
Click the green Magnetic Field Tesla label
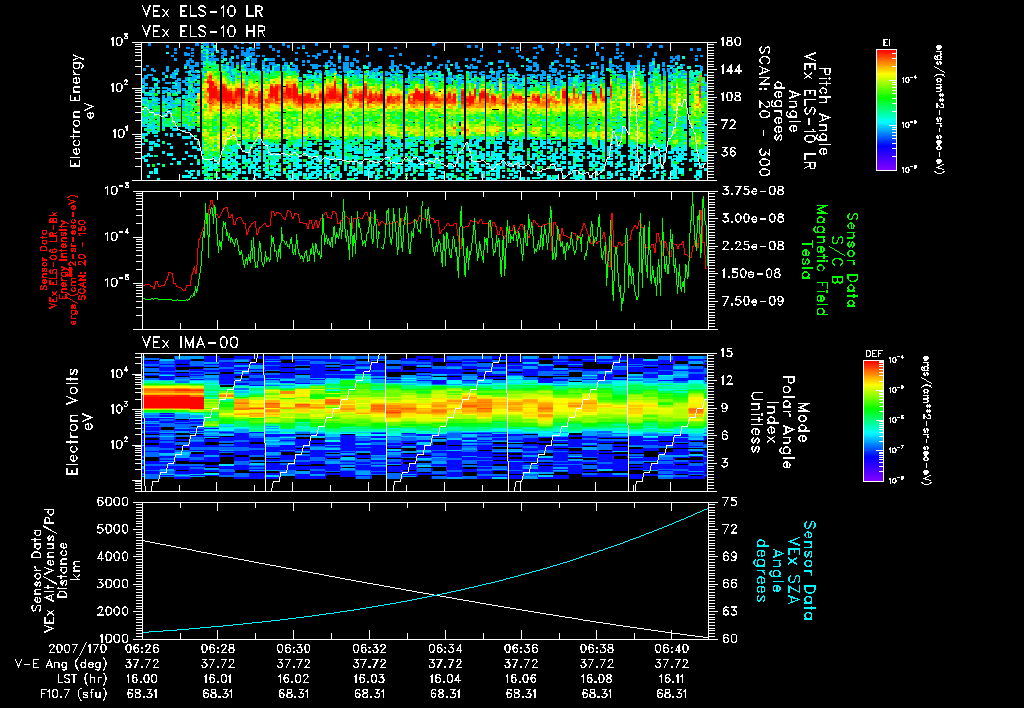click(x=814, y=260)
